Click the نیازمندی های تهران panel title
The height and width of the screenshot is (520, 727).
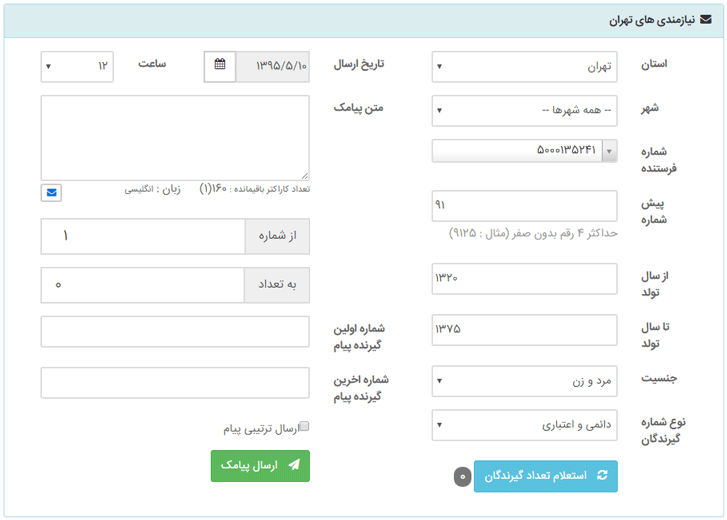coord(652,20)
